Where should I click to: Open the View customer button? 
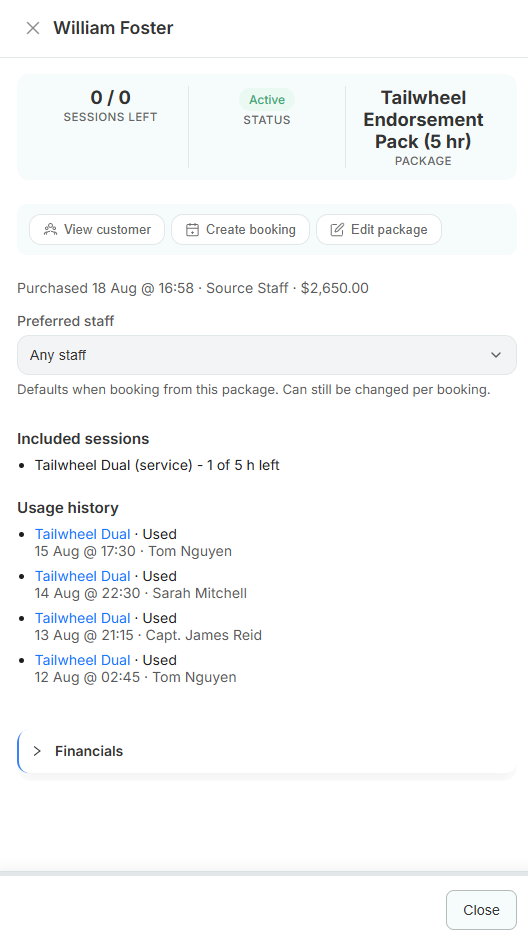[x=97, y=229]
